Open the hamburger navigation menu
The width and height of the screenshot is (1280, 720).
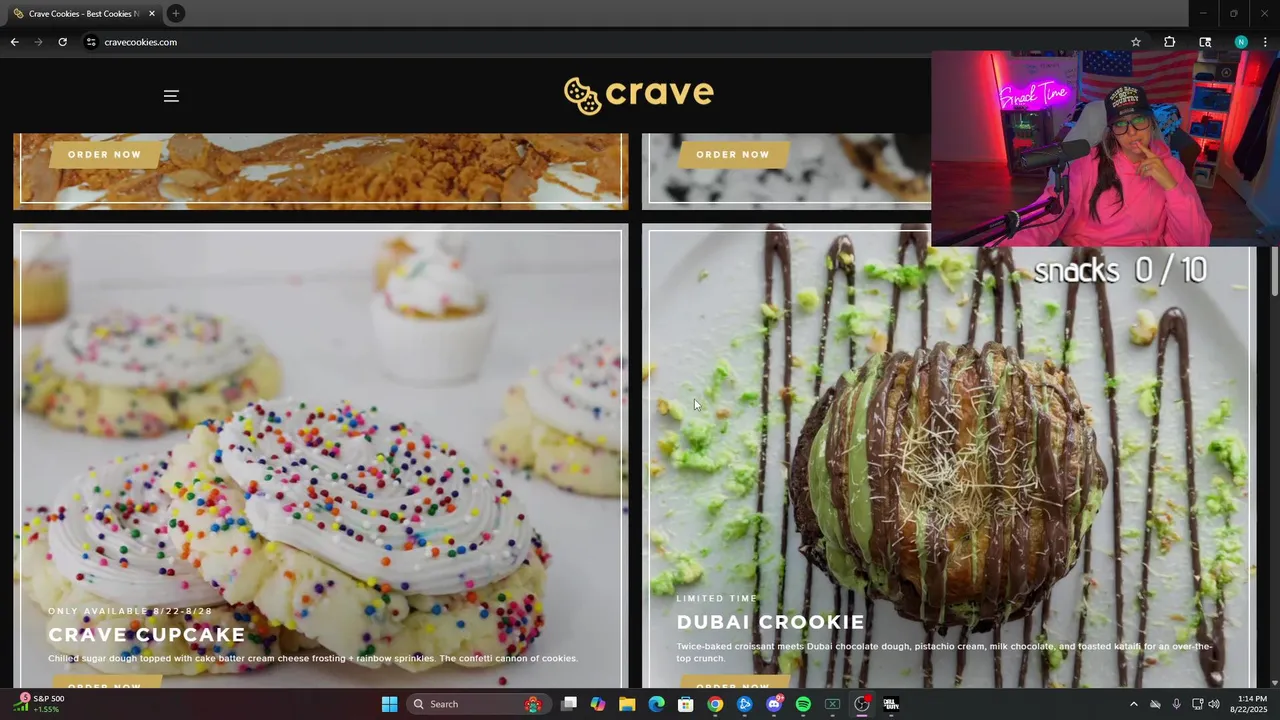tap(171, 96)
